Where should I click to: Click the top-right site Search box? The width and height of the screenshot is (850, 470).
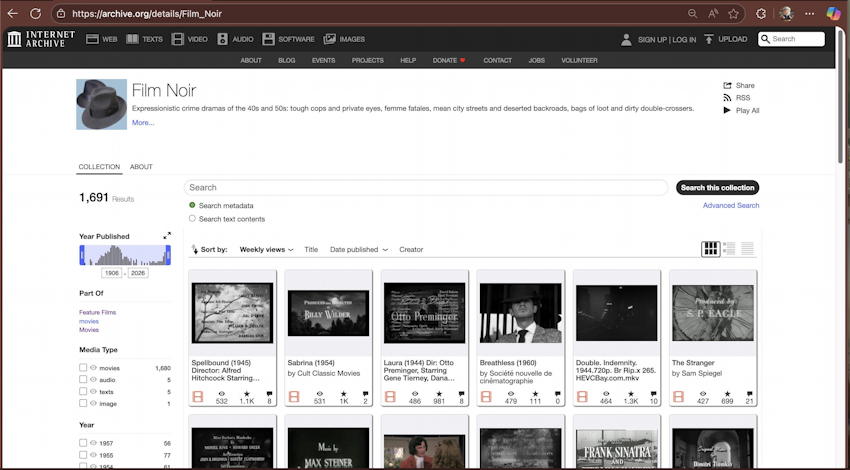tap(791, 39)
